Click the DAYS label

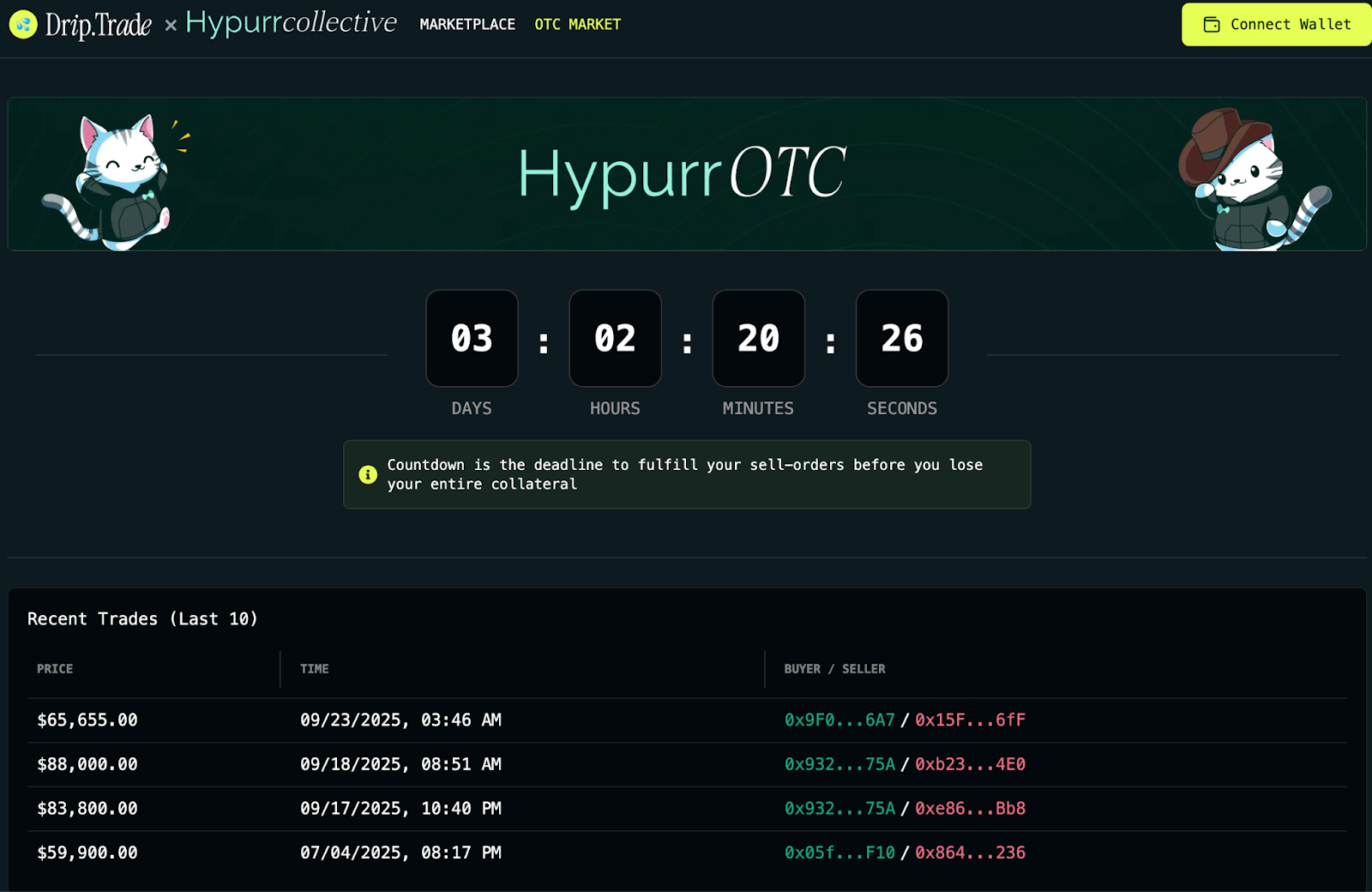click(x=472, y=408)
